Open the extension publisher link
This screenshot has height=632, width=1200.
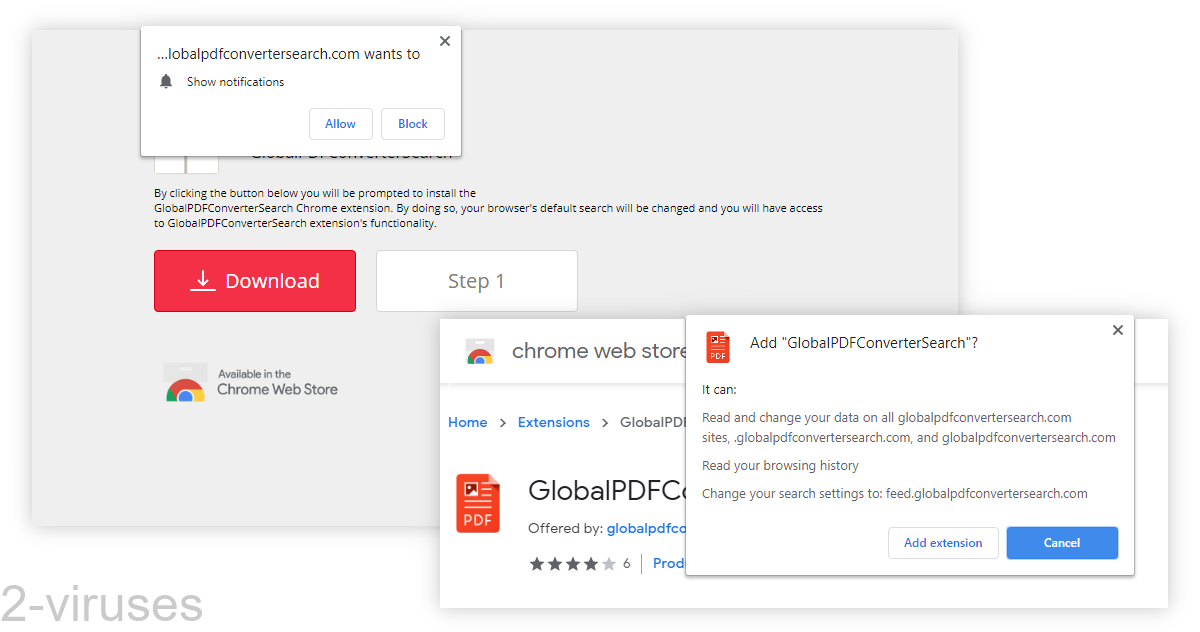tap(647, 527)
